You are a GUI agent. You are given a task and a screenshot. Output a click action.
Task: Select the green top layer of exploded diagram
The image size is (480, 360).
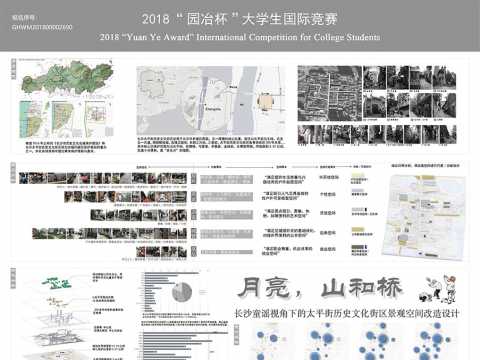tap(56, 282)
